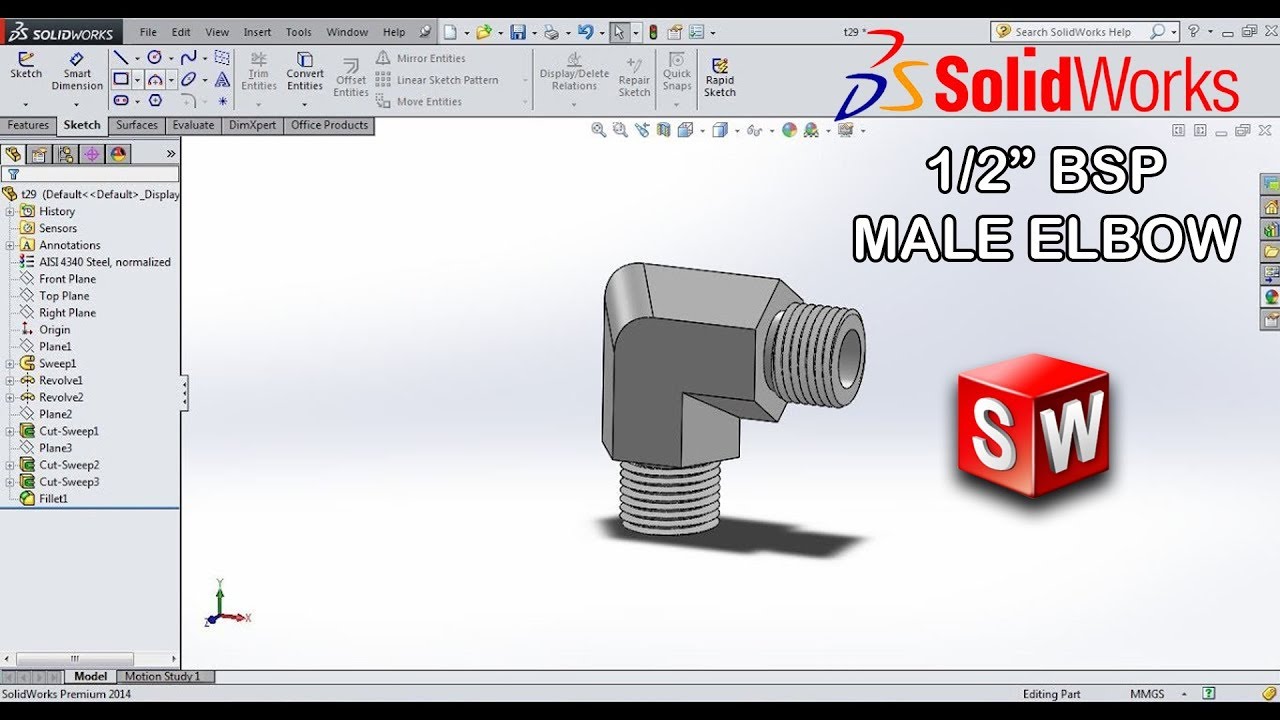Click Zoom to Area icon

(x=620, y=130)
